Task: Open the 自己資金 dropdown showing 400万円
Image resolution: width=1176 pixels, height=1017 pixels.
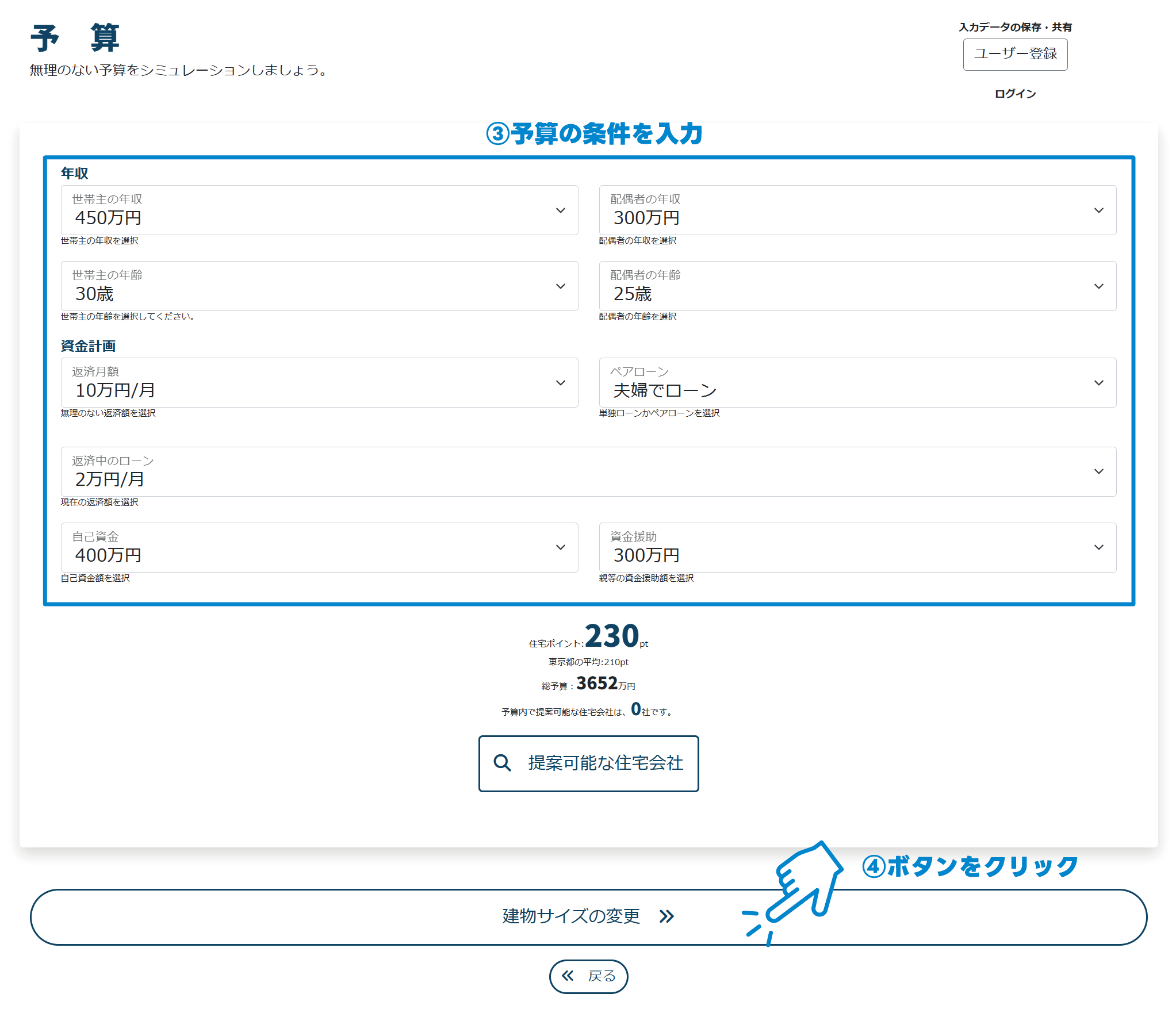Action: [319, 547]
